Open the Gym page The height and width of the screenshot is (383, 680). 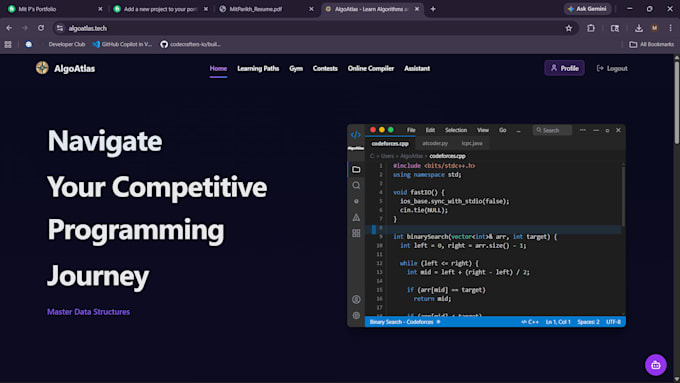[x=296, y=69]
